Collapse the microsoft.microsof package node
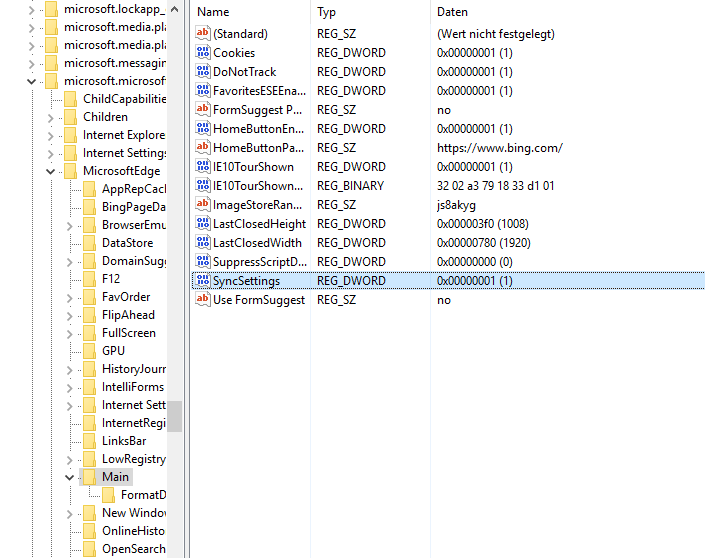 click(x=31, y=81)
